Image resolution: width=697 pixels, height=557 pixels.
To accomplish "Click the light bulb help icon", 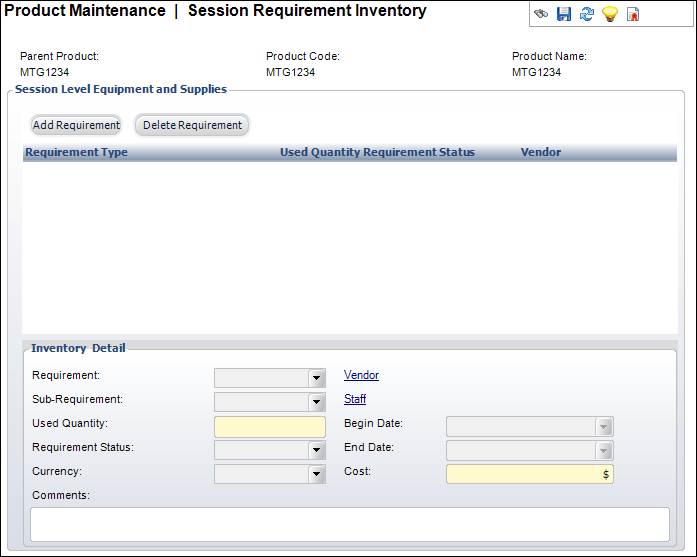I will 609,15.
